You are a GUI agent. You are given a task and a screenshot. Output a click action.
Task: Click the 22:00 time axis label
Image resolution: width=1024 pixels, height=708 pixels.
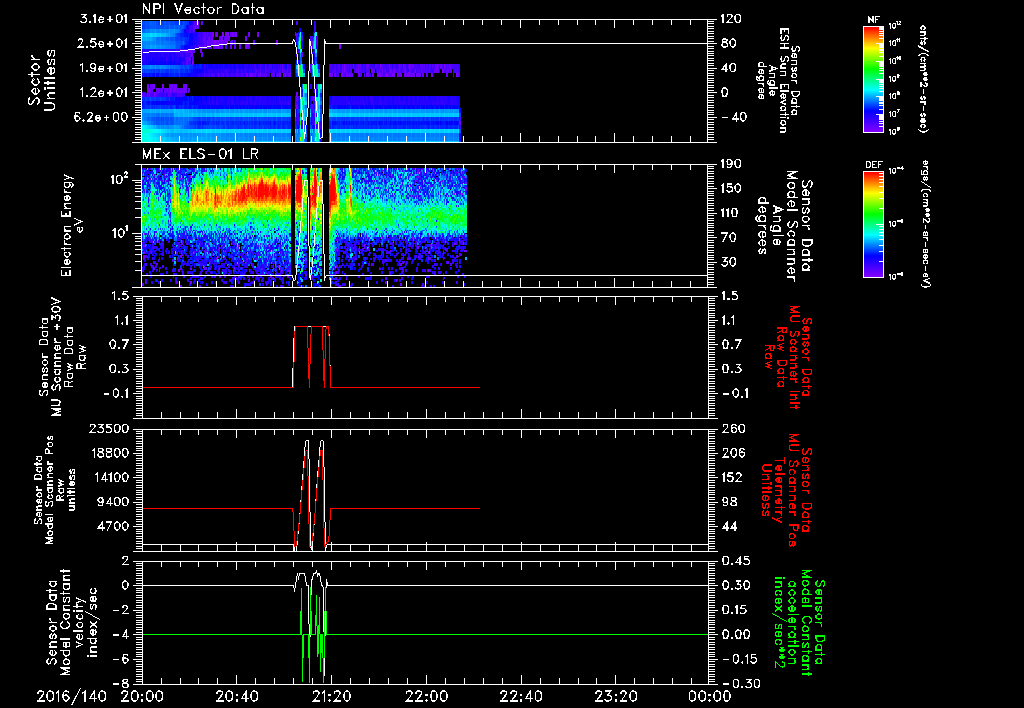426,696
